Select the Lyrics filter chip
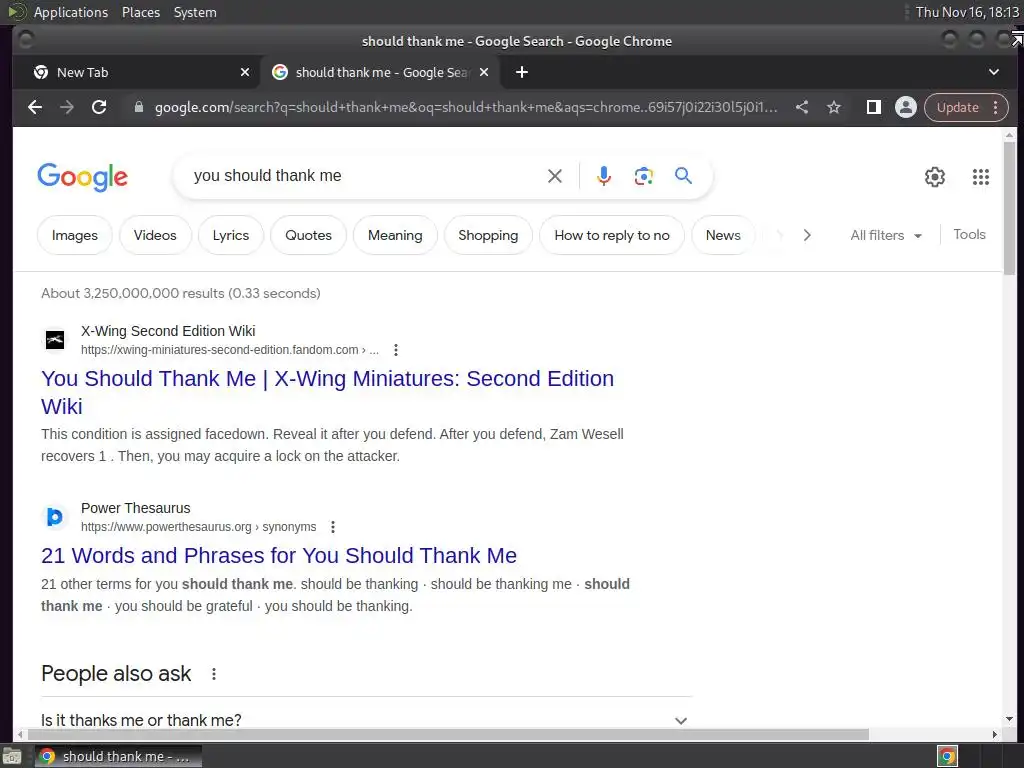 coord(231,235)
